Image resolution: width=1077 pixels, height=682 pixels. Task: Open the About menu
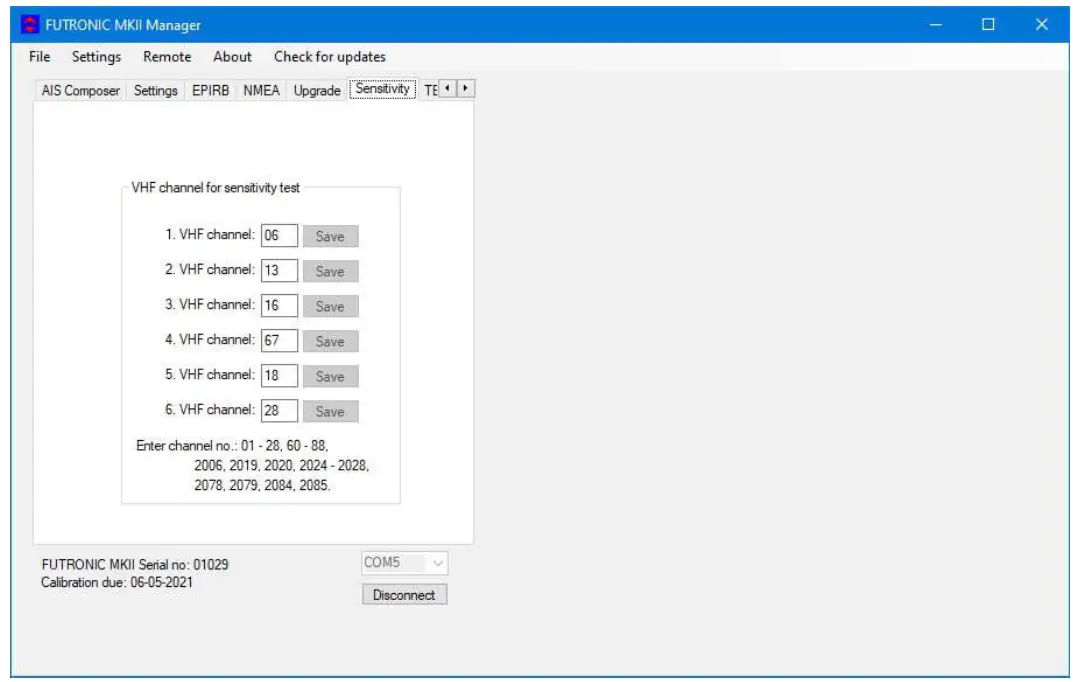click(232, 57)
